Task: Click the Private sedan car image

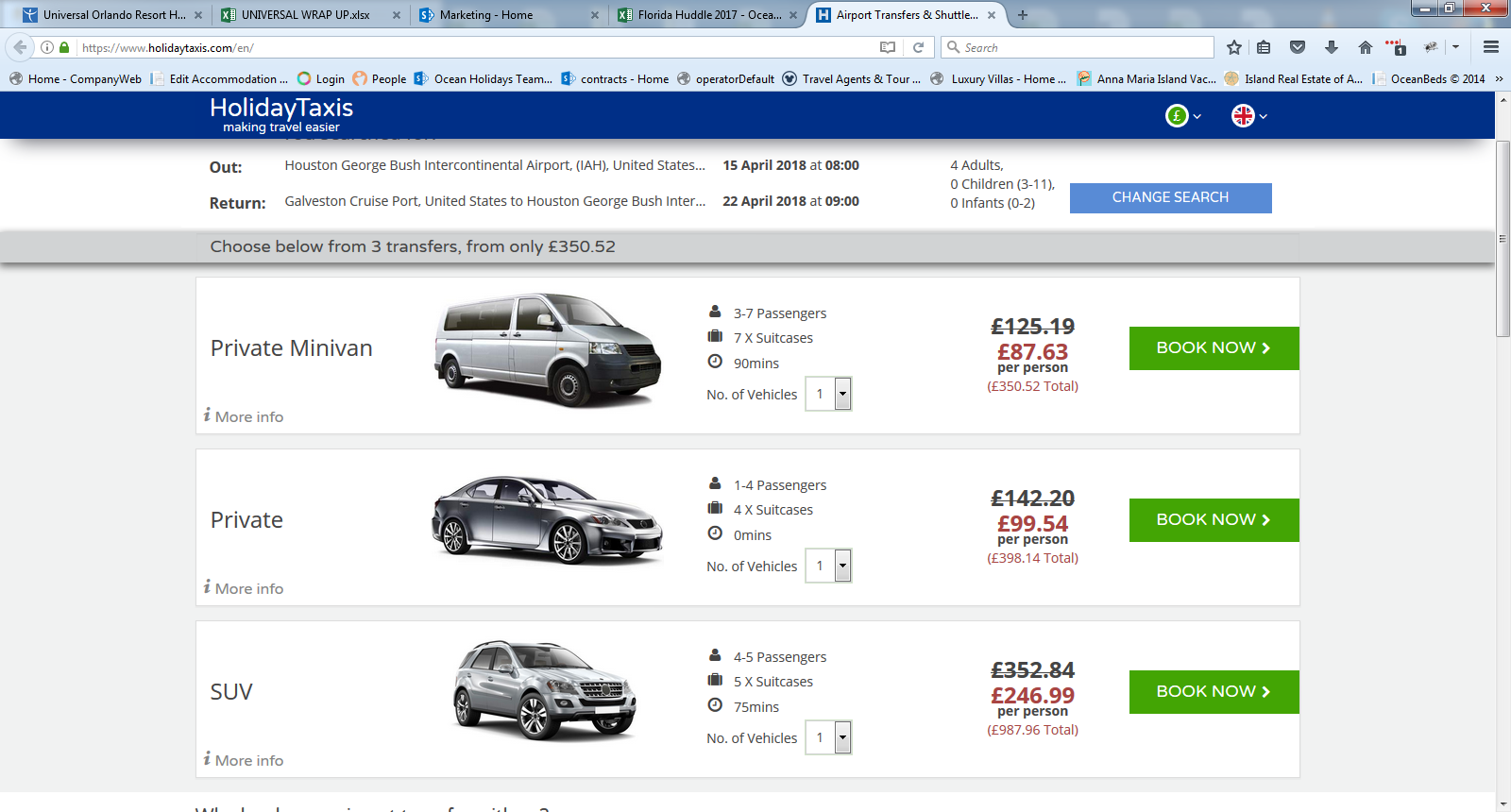Action: (x=548, y=519)
